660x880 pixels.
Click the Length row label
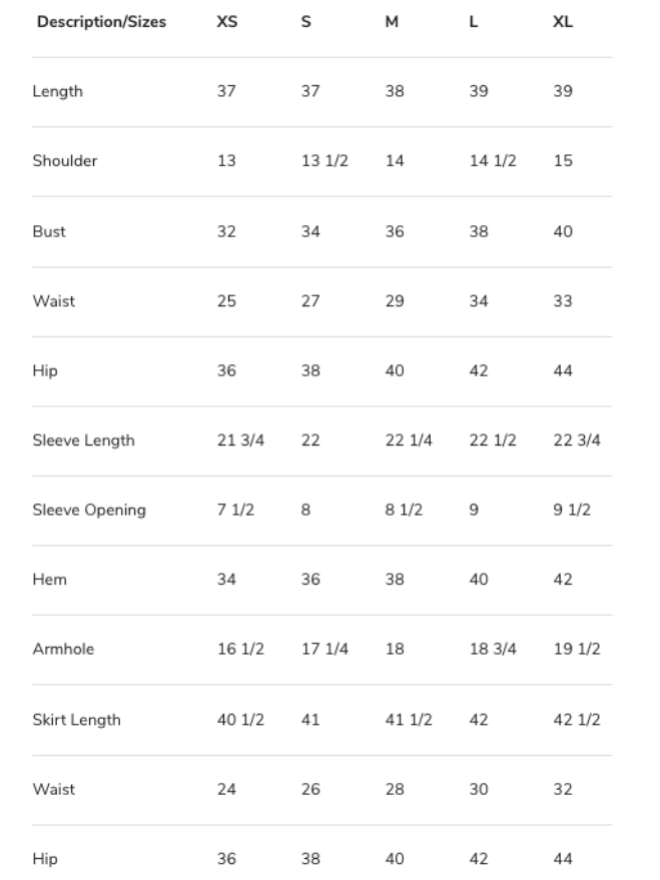[x=57, y=92]
